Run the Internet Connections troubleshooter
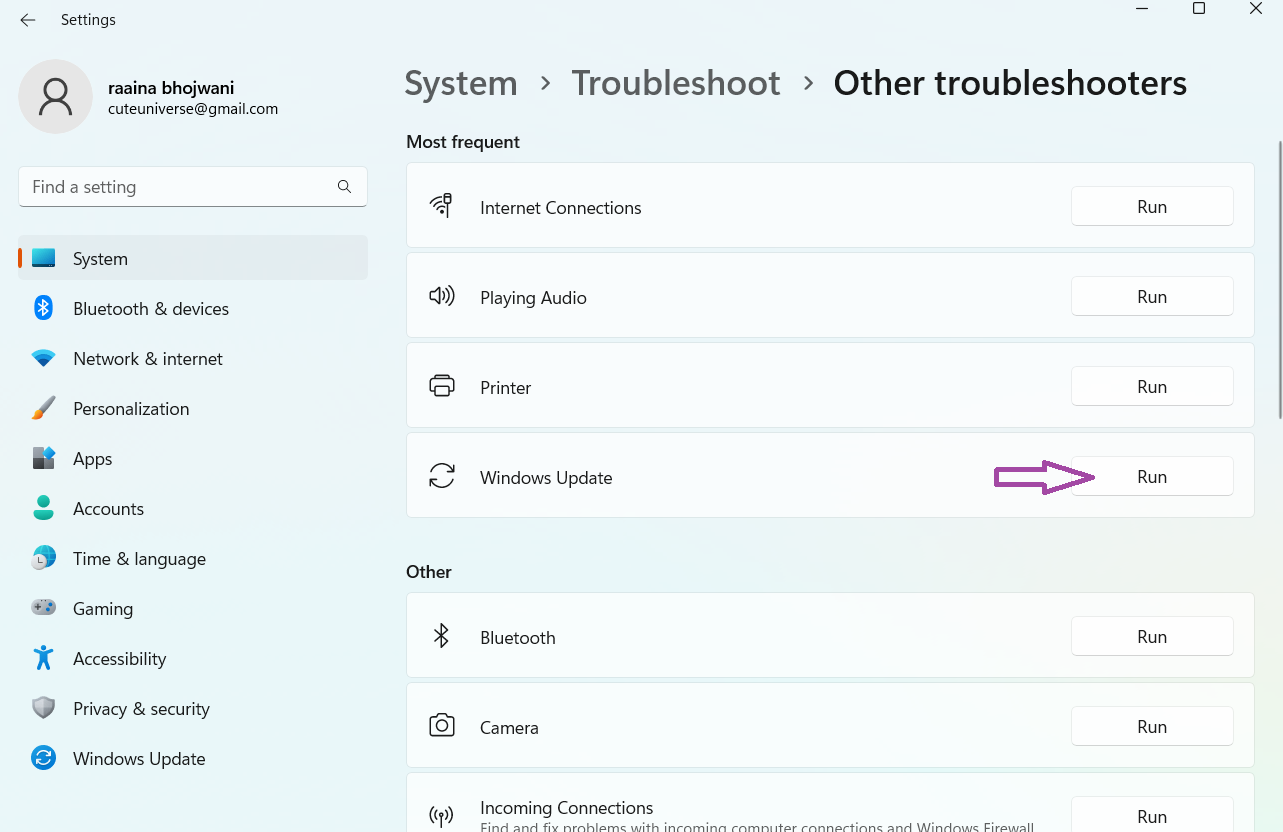This screenshot has height=832, width=1283. coord(1152,207)
